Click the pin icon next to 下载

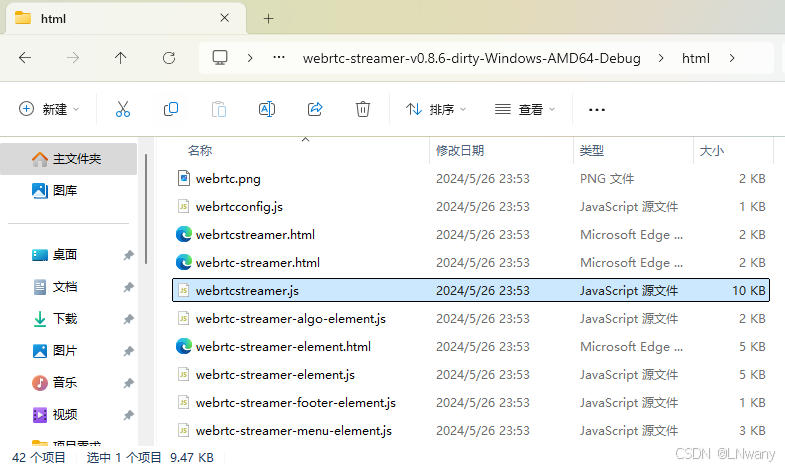coord(128,319)
